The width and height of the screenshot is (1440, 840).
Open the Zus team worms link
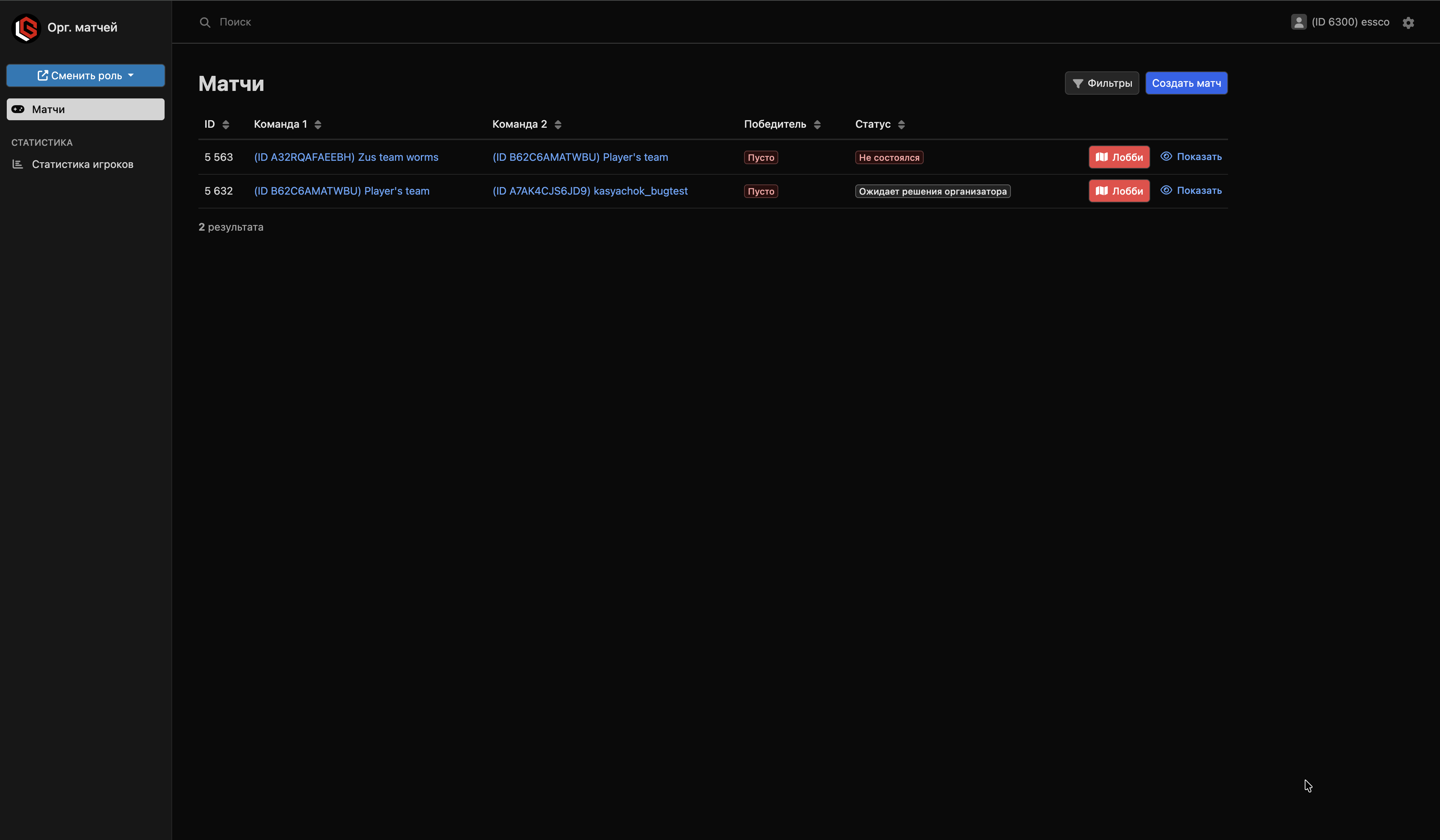(x=346, y=157)
